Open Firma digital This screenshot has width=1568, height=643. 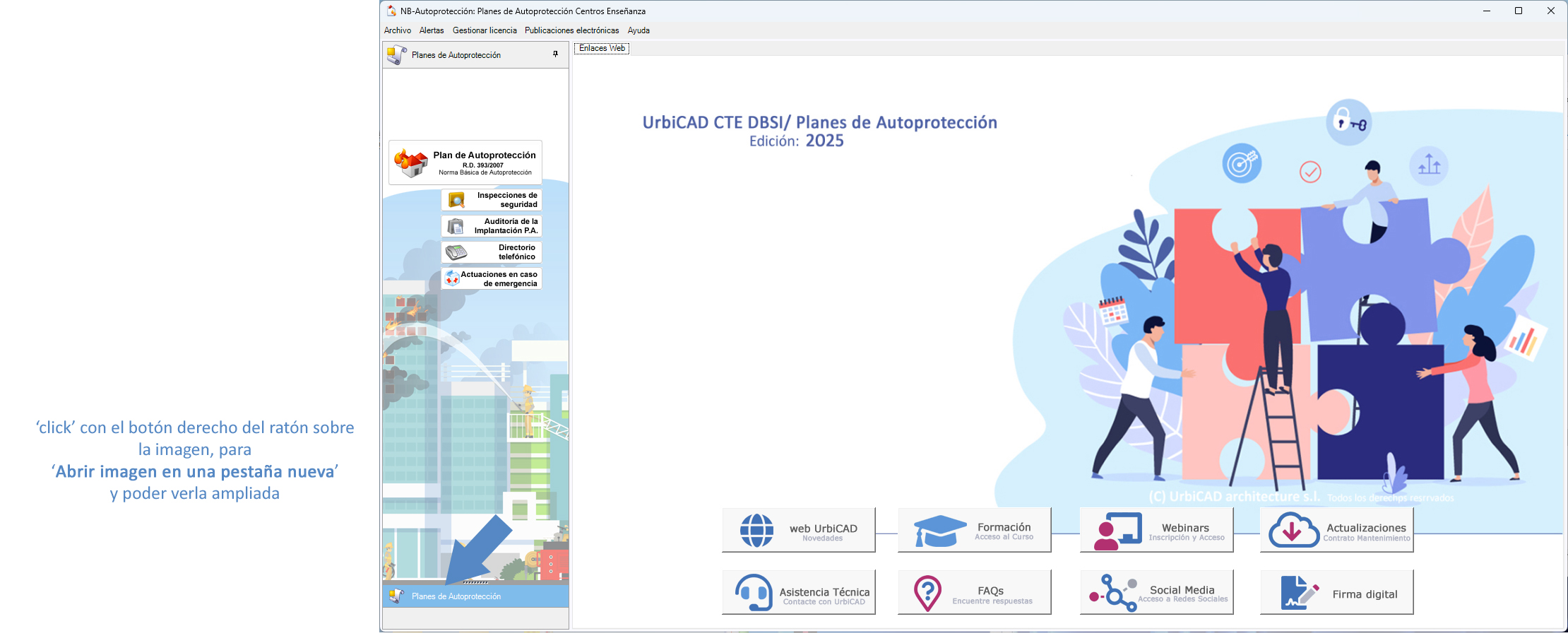coord(1337,592)
